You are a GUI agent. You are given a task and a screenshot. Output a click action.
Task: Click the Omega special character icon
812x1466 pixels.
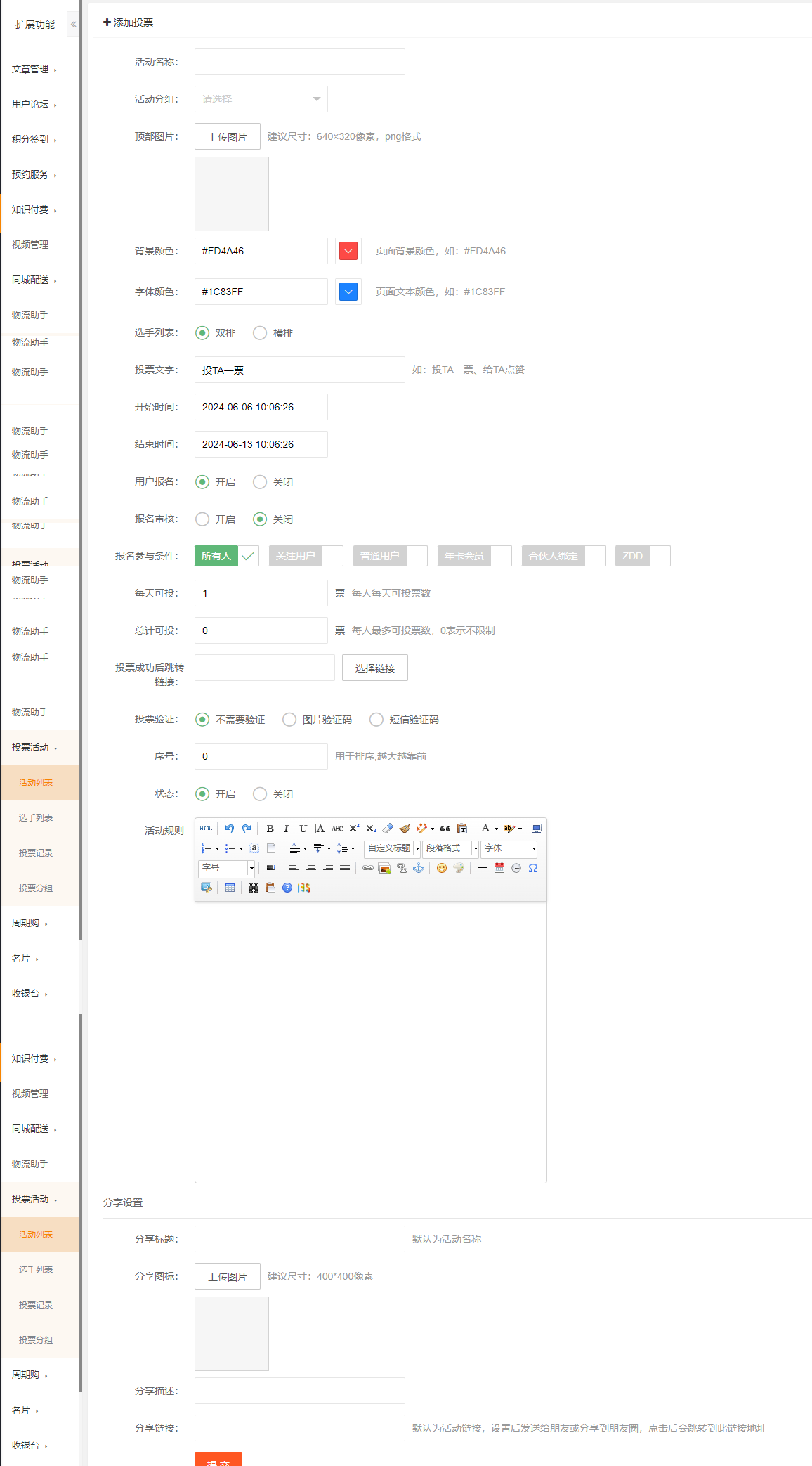[533, 868]
